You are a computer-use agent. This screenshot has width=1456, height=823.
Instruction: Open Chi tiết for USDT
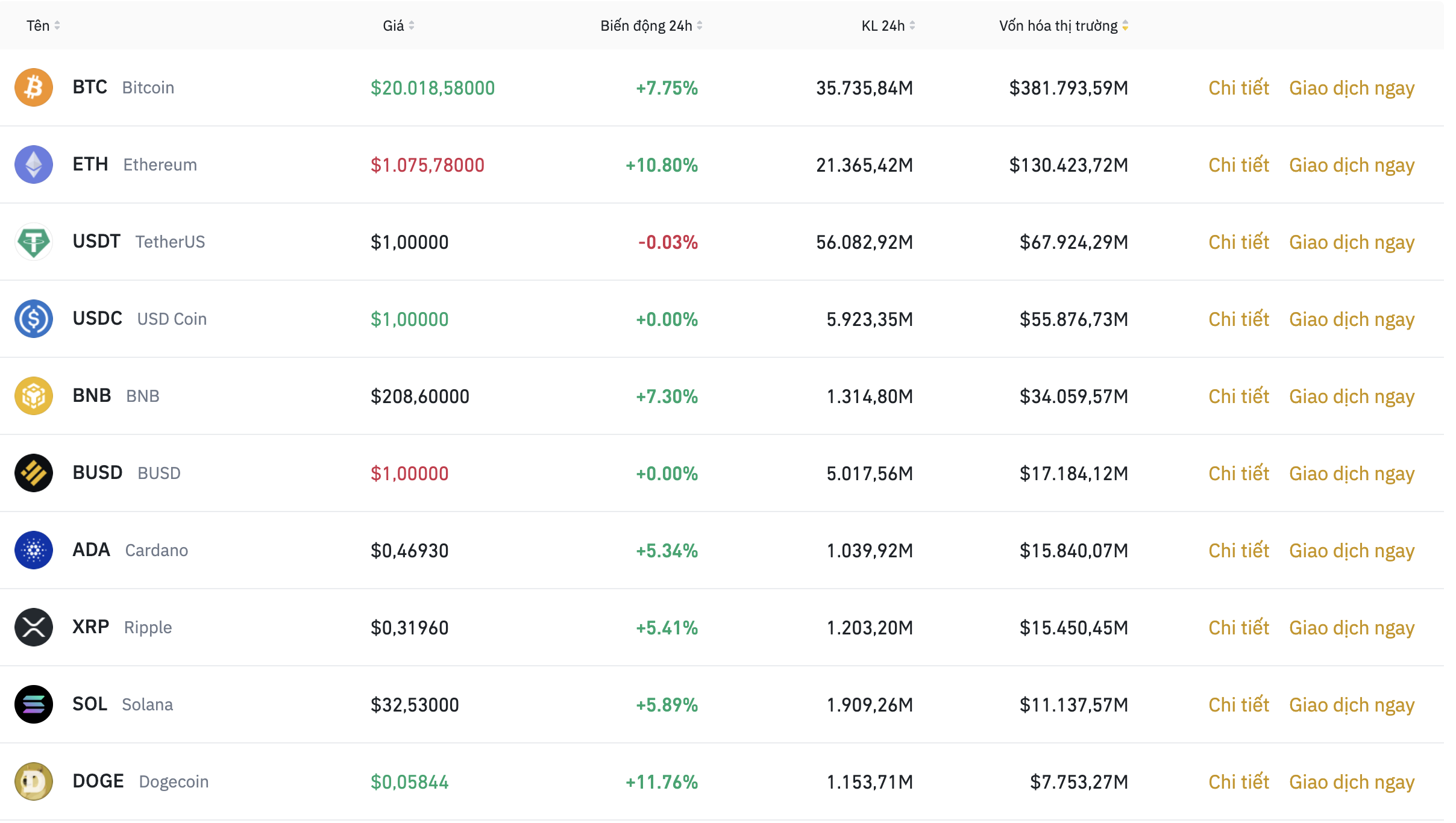[1238, 242]
